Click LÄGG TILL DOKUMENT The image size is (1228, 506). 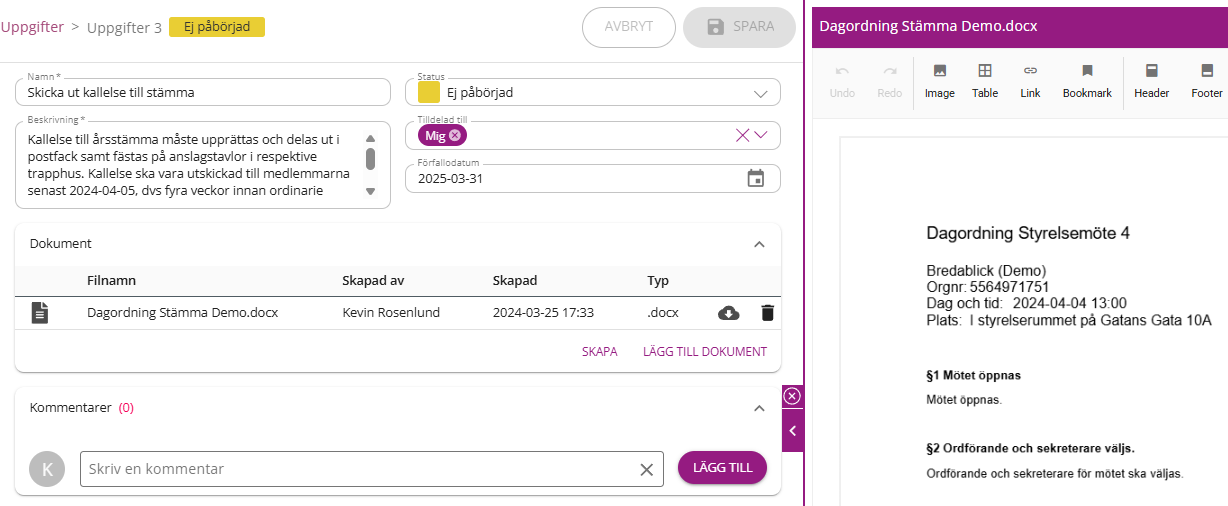coord(705,352)
